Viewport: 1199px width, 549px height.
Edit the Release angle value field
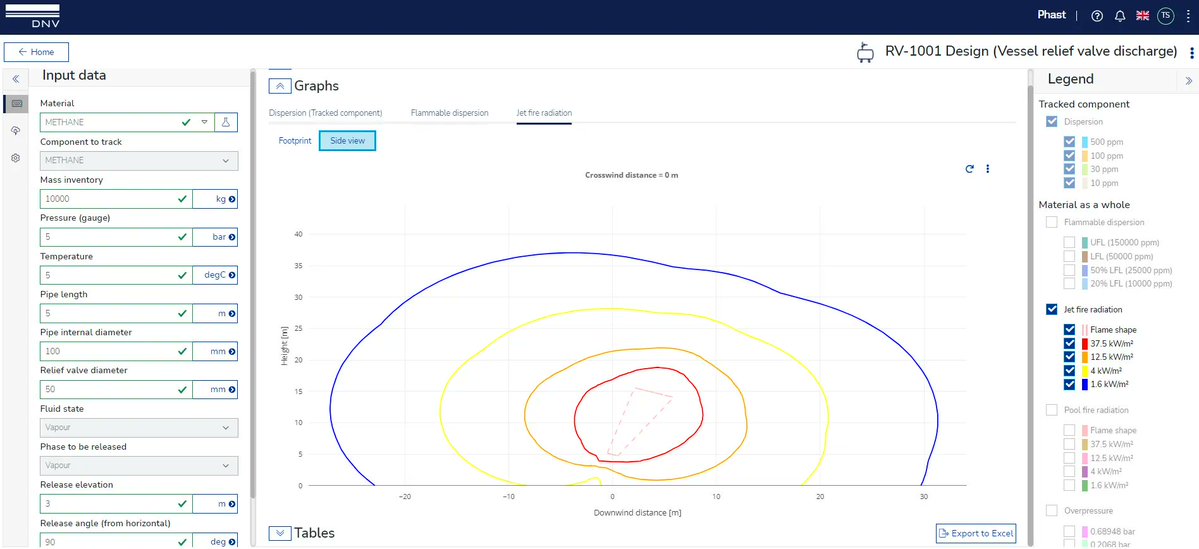click(116, 541)
